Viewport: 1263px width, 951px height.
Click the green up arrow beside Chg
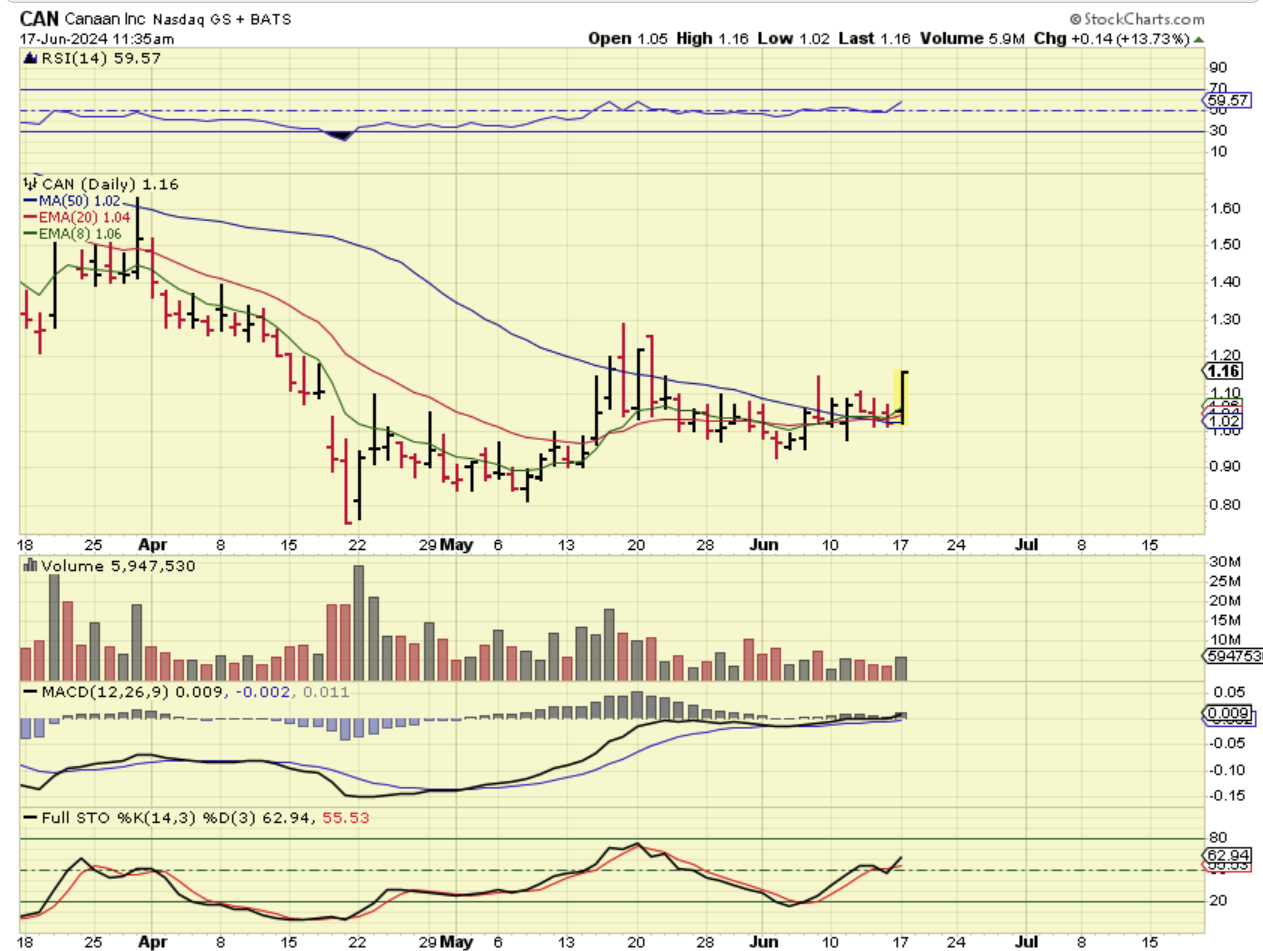[1199, 39]
